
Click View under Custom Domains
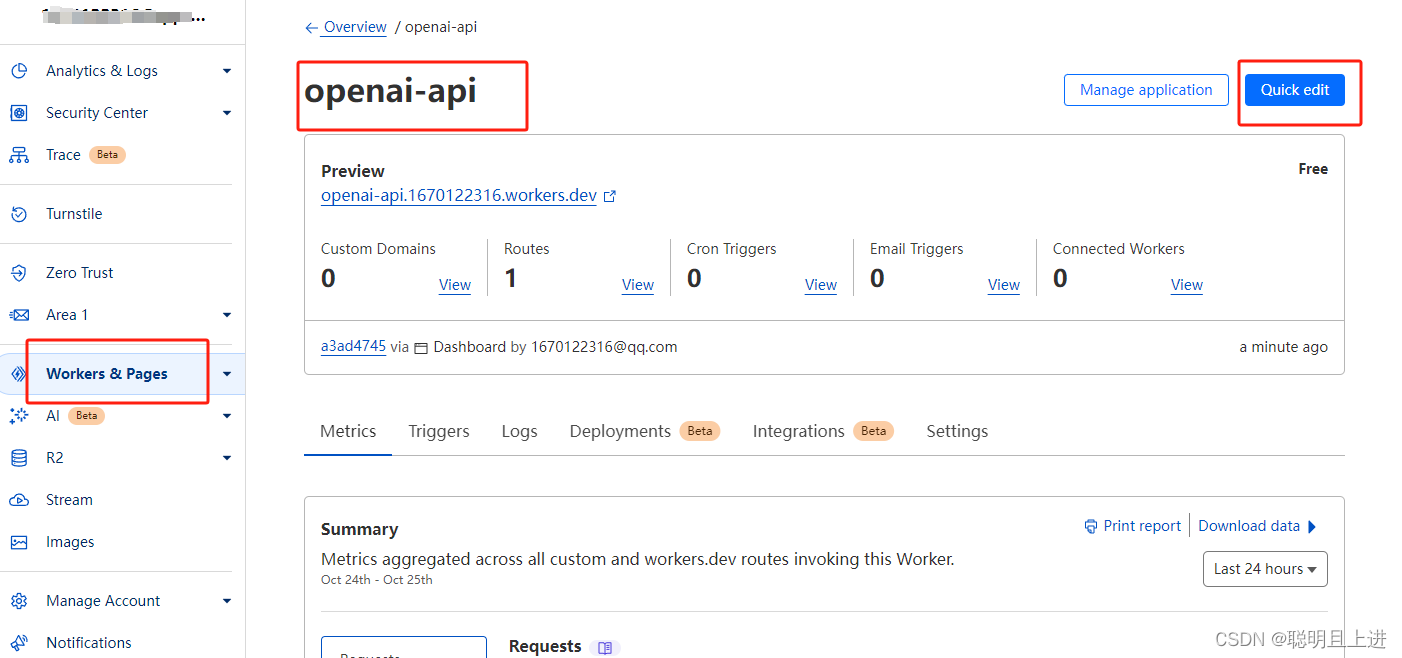tap(455, 285)
